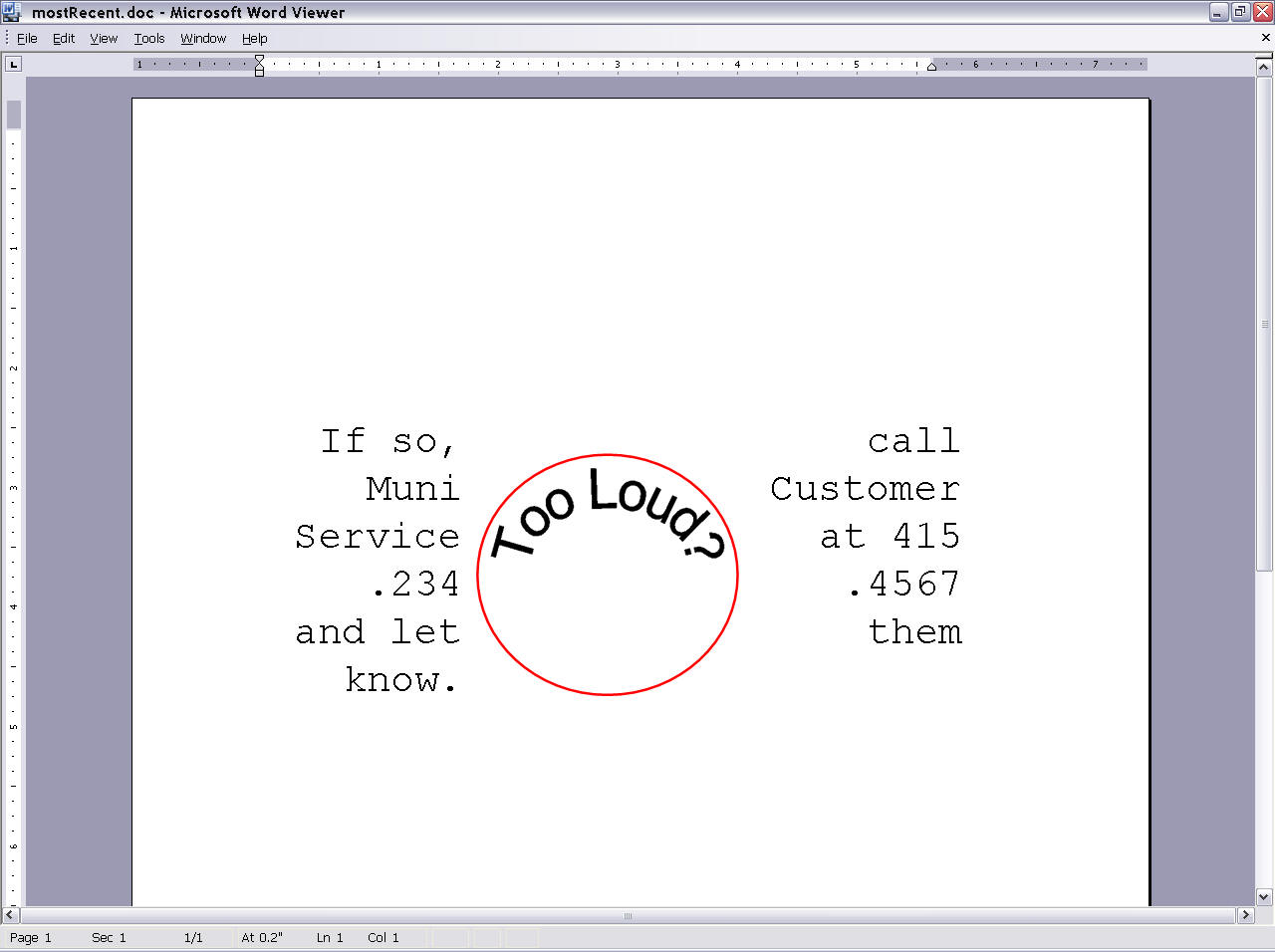Click the vertical scrollbar down arrow
The height and width of the screenshot is (952, 1275).
pyautogui.click(x=1264, y=896)
